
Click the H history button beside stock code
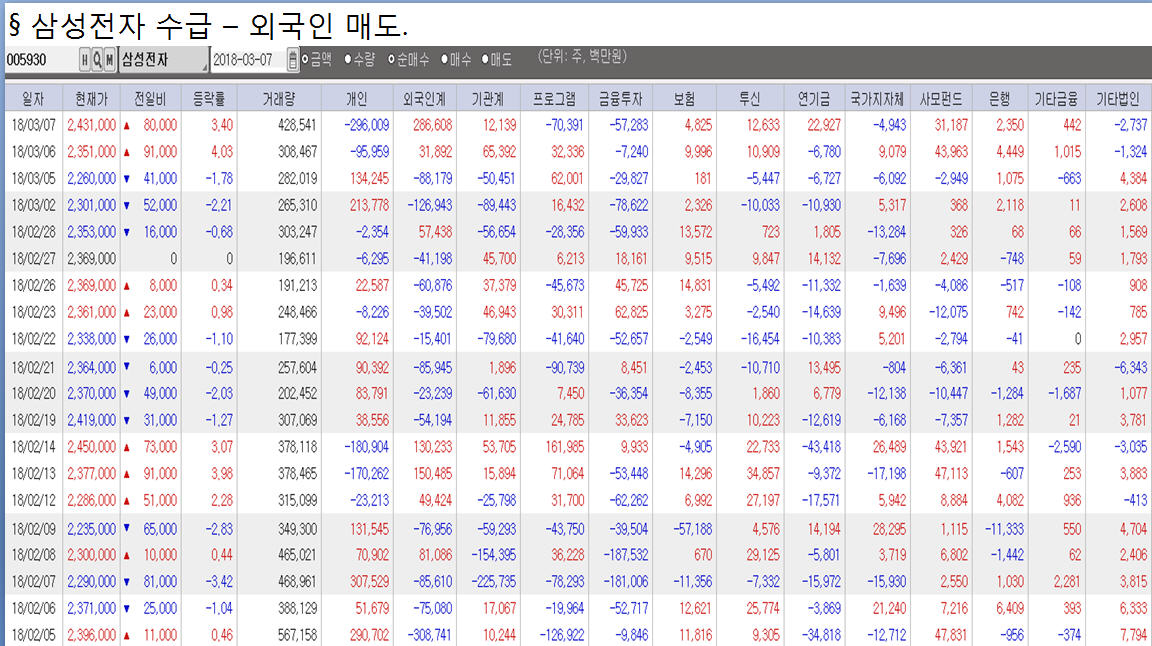click(x=85, y=60)
